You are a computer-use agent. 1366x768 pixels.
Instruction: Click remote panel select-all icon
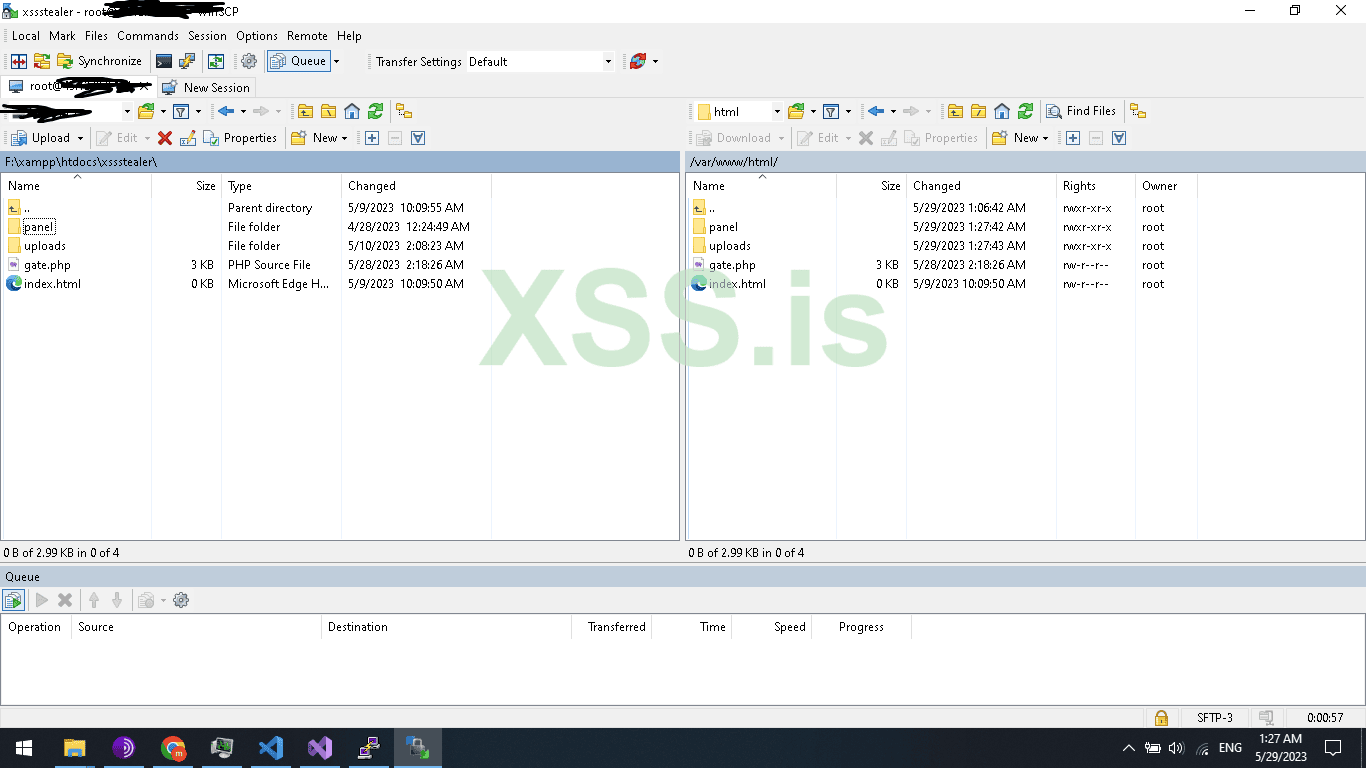pos(1119,138)
